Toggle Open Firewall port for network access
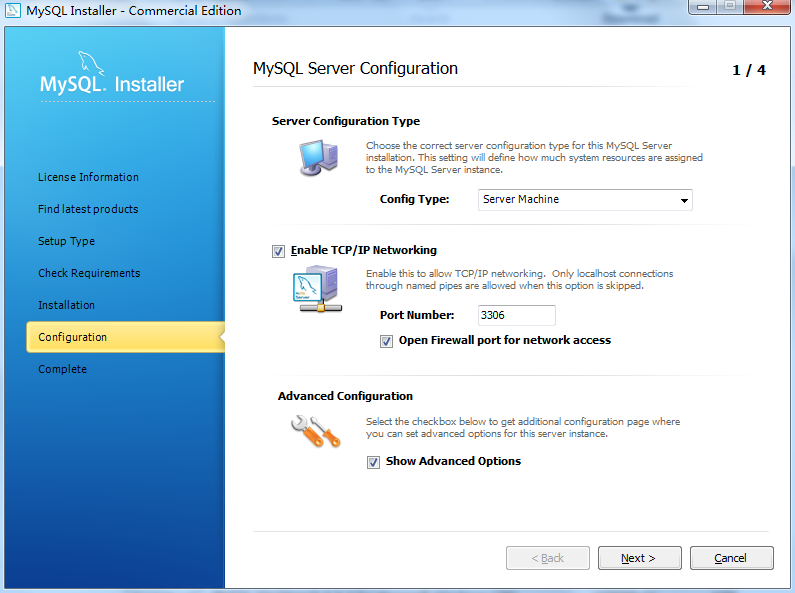 [x=386, y=341]
